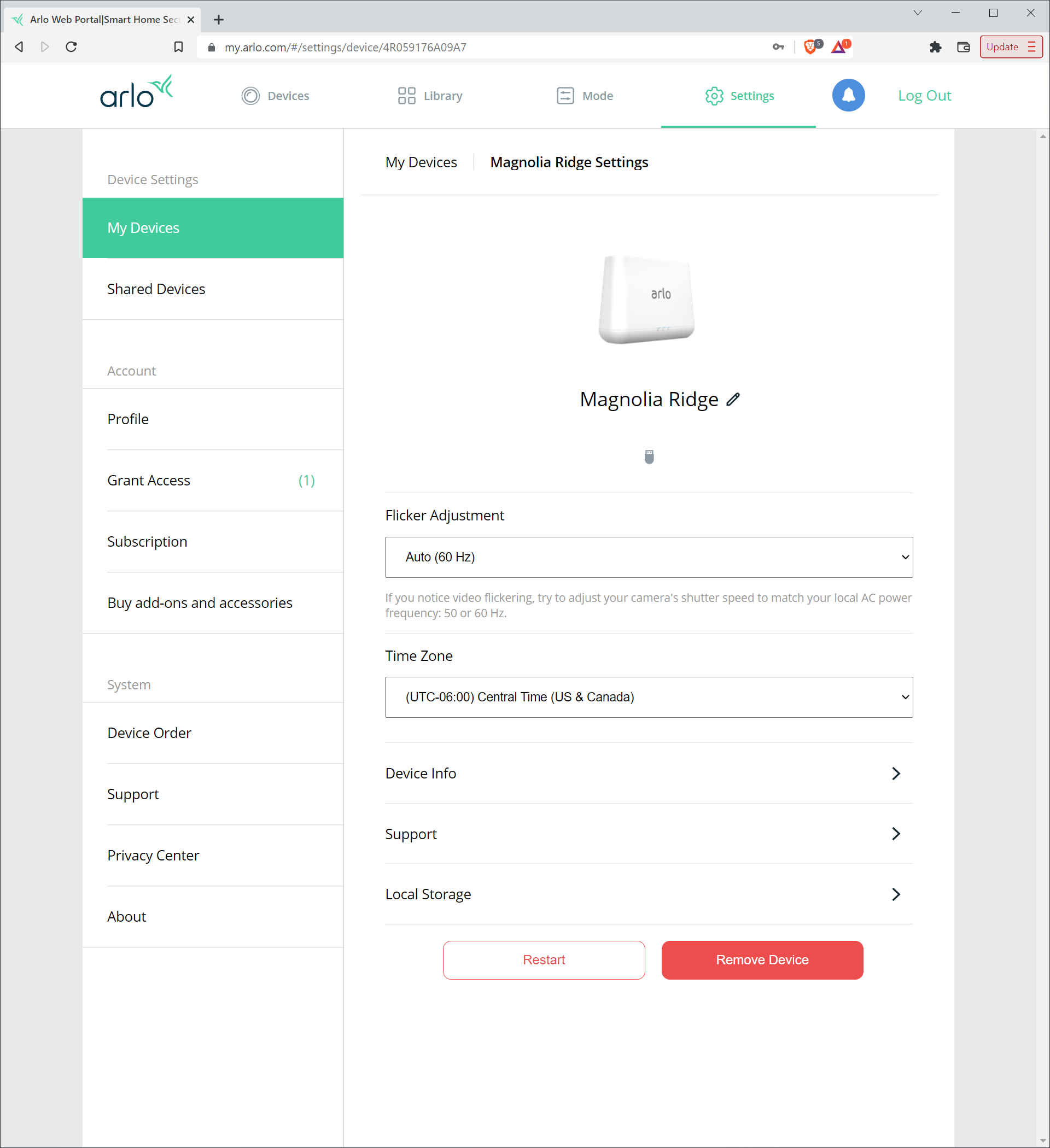This screenshot has height=1148, width=1050.
Task: Expand the Local Storage section
Action: pos(648,893)
